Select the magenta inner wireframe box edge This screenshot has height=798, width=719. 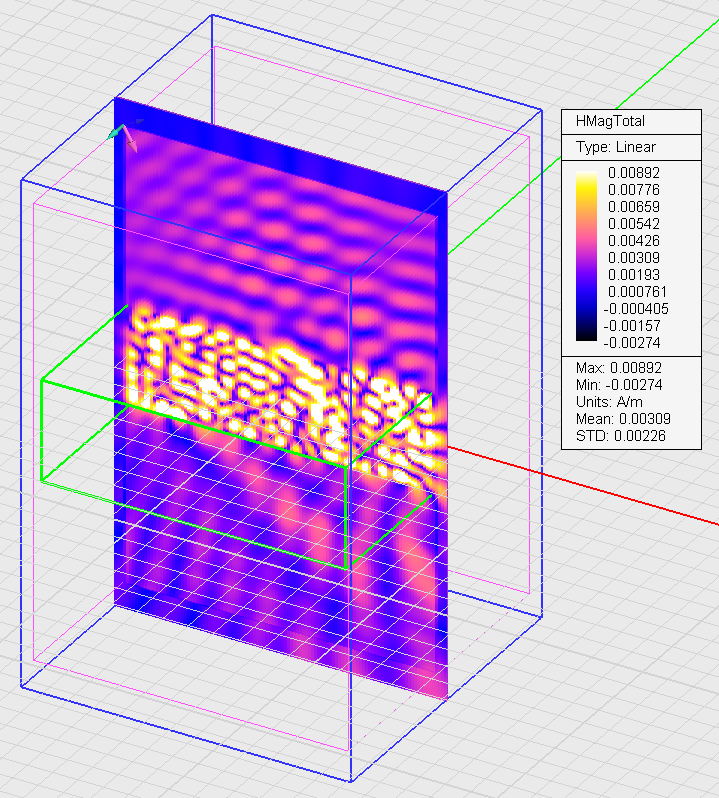point(35,450)
